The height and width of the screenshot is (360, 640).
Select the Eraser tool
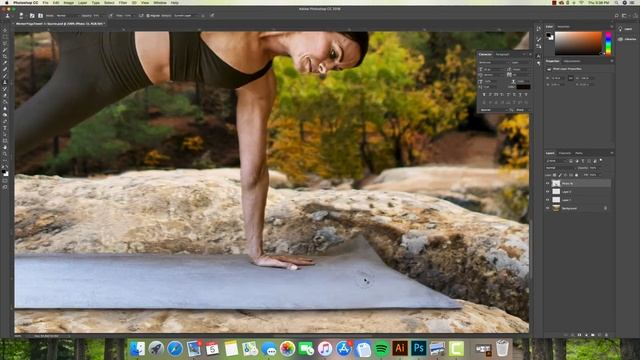pos(5,95)
